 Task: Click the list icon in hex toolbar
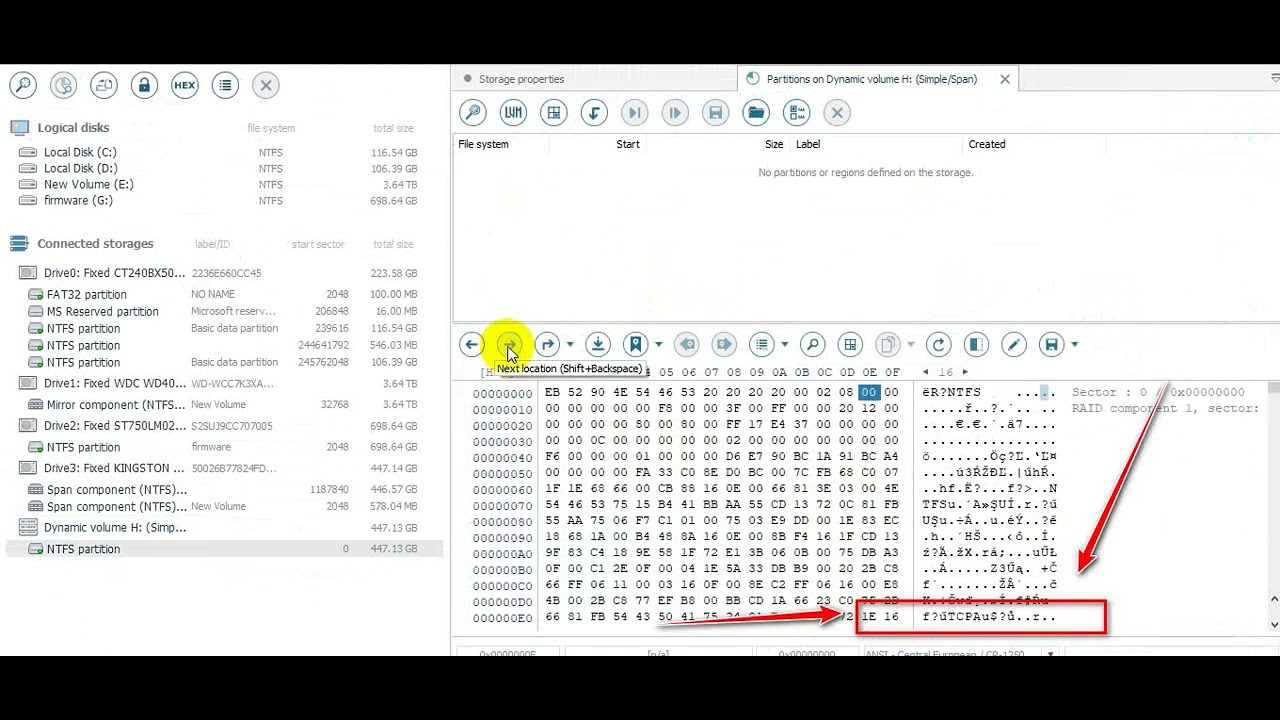click(x=762, y=345)
